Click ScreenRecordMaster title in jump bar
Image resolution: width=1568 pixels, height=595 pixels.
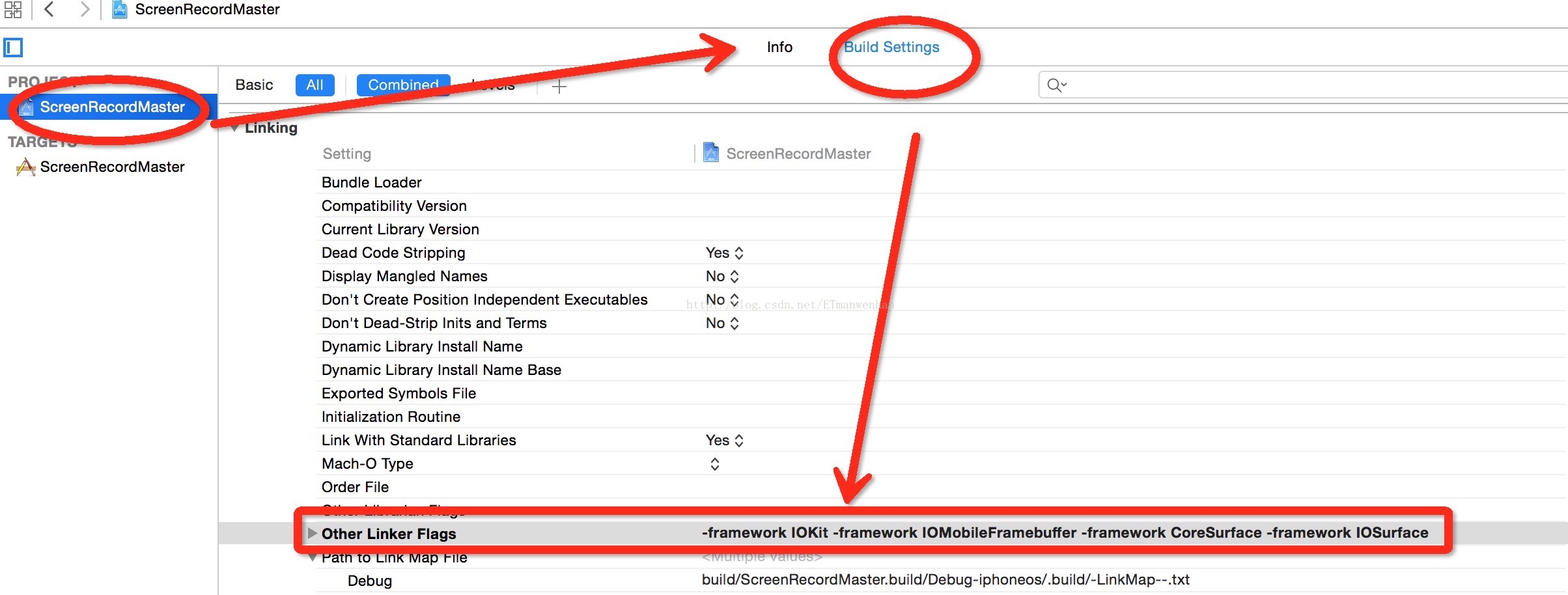(x=207, y=9)
